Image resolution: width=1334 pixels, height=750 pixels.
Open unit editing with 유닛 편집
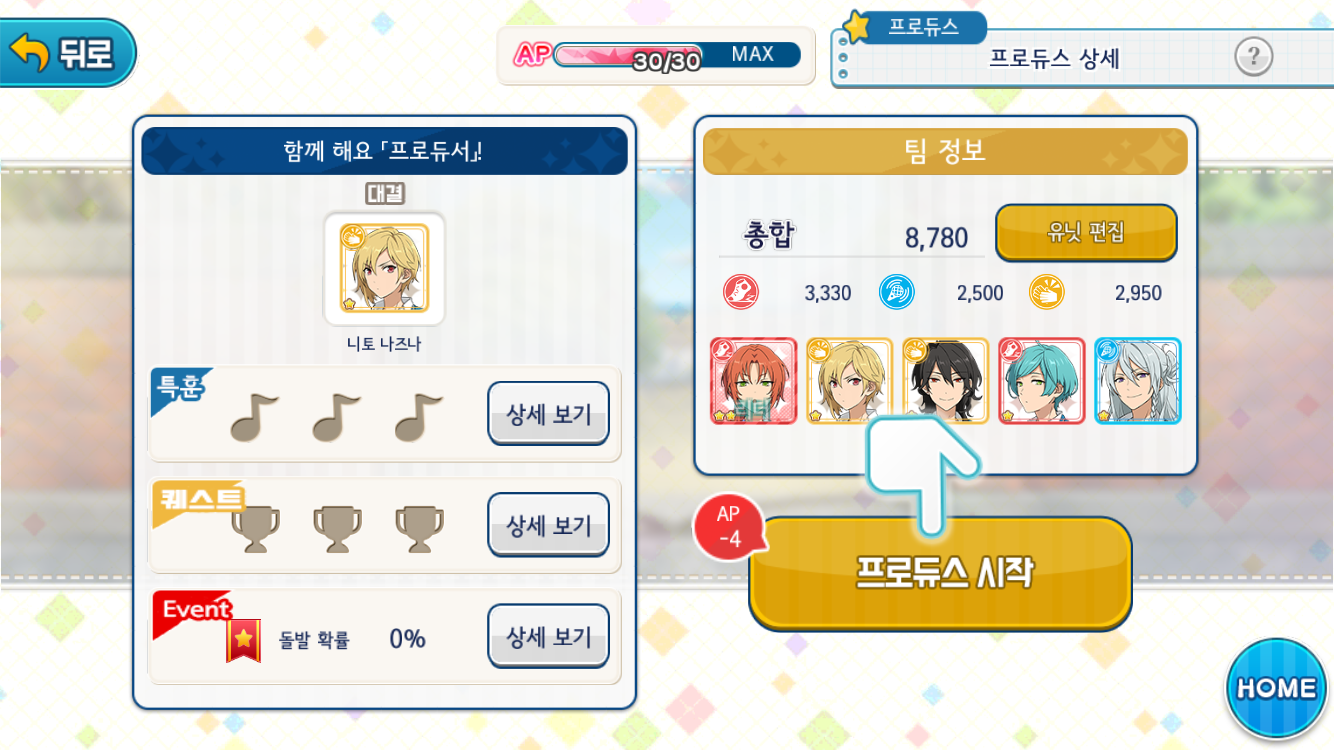(x=1086, y=232)
